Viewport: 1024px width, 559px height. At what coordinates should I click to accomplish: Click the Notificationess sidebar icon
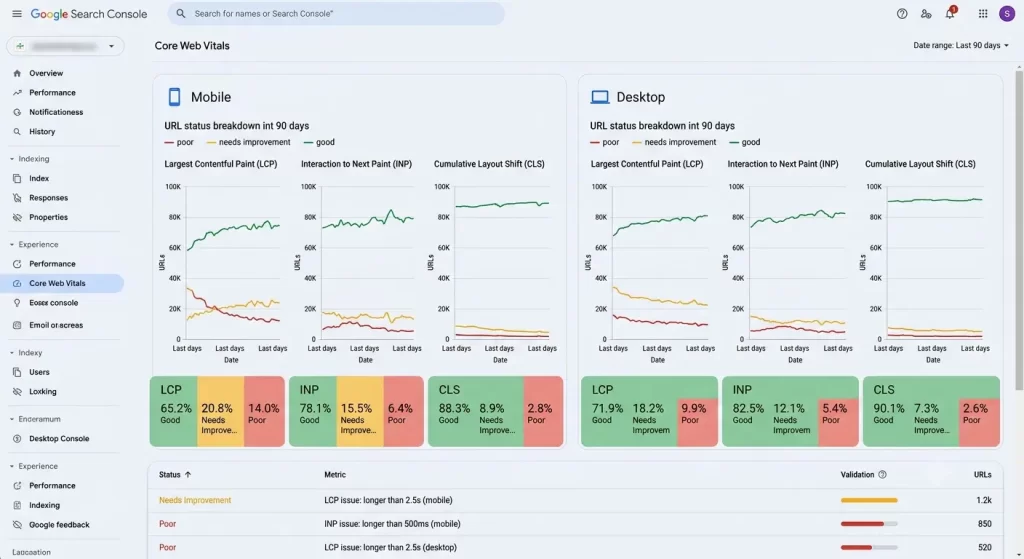(x=17, y=112)
